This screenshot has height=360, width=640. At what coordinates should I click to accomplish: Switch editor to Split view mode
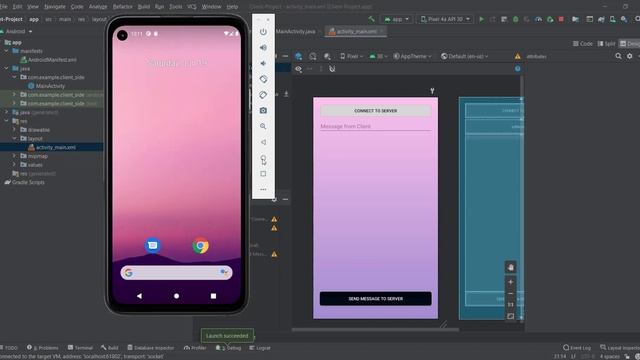[607, 44]
